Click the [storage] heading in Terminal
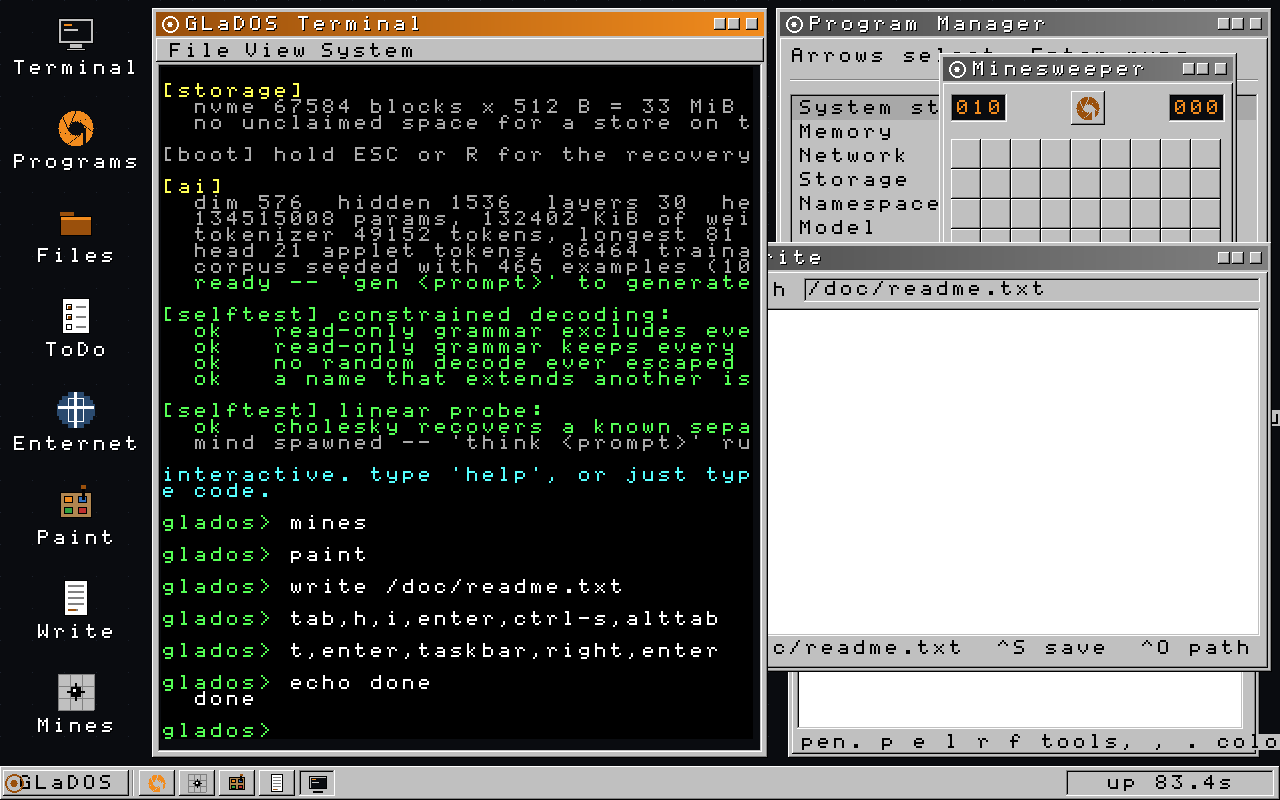The width and height of the screenshot is (1280, 800). [x=232, y=91]
